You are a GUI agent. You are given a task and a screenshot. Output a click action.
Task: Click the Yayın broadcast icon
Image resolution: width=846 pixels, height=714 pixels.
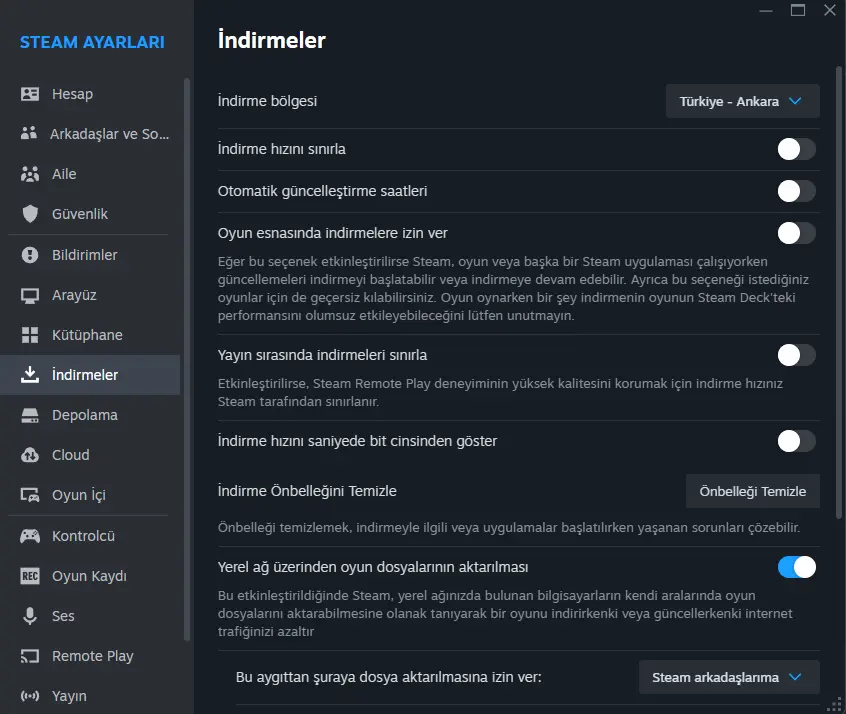(x=30, y=696)
